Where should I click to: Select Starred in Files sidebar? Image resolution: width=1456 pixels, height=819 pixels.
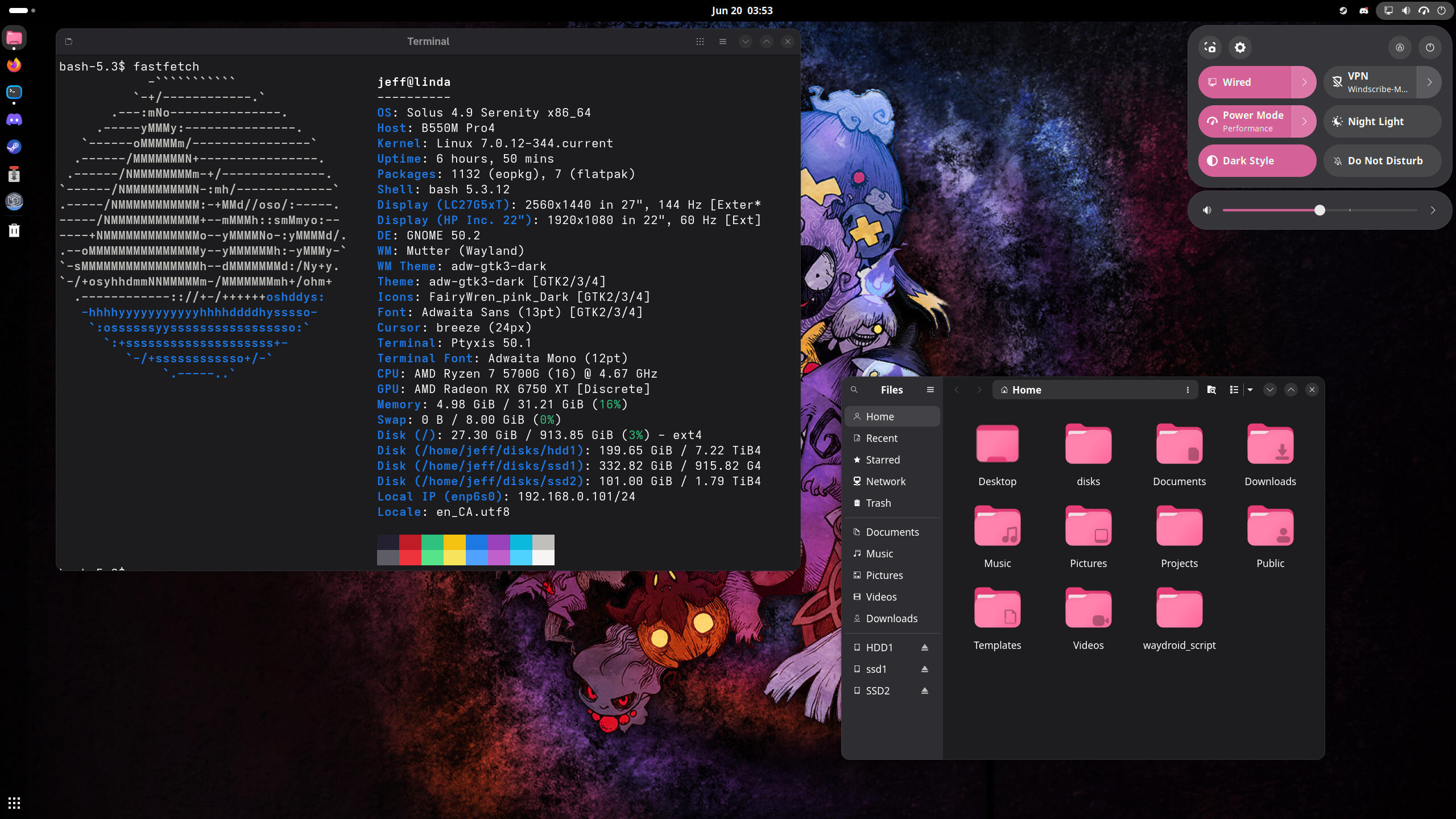coord(892,460)
